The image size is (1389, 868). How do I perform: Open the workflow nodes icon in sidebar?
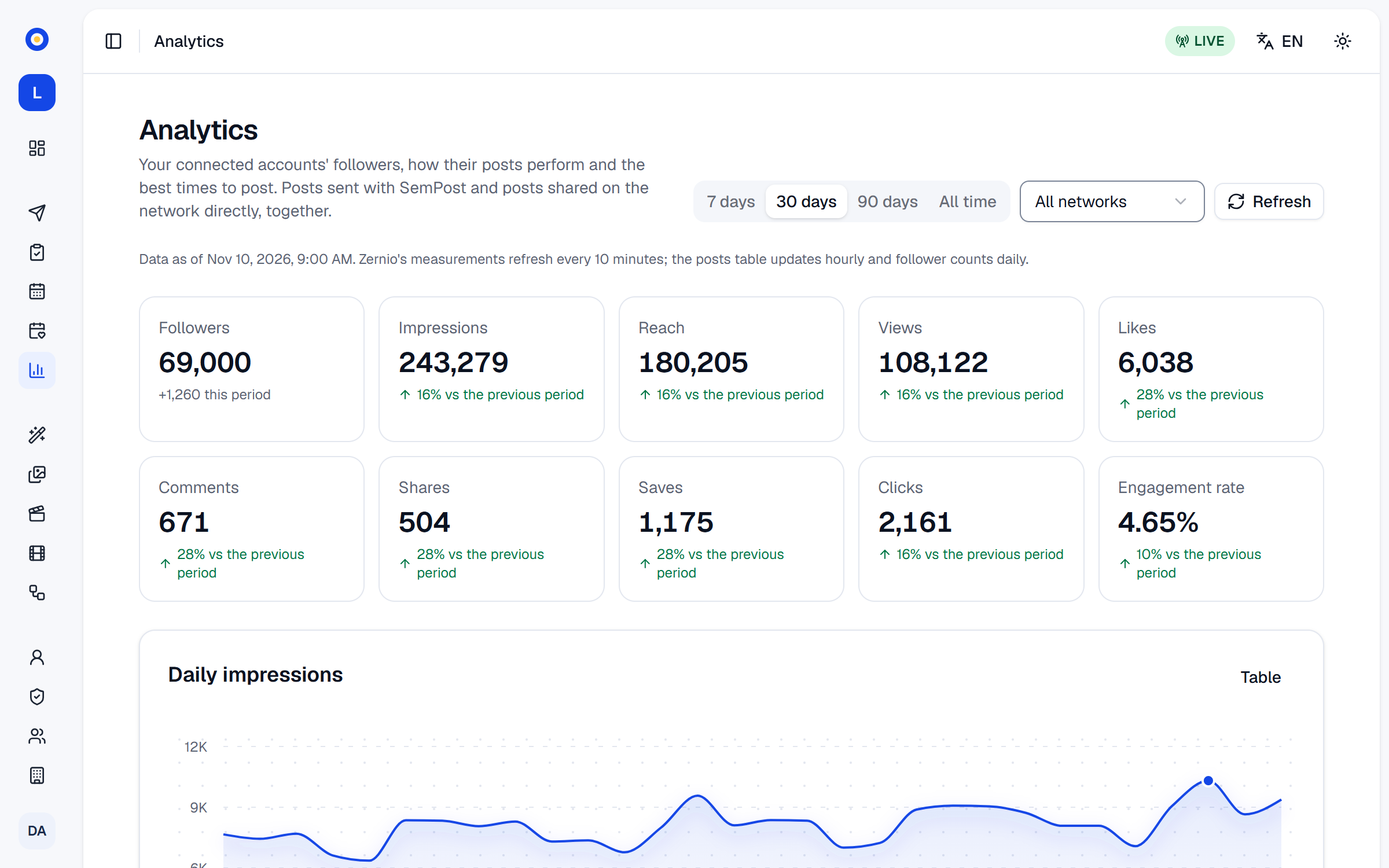[x=37, y=593]
